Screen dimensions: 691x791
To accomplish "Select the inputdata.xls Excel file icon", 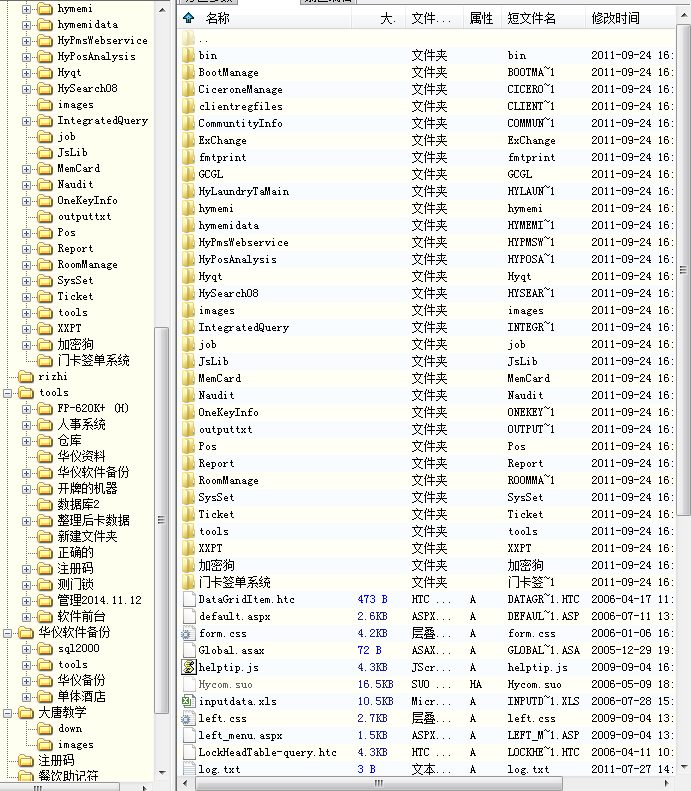I will [189, 701].
